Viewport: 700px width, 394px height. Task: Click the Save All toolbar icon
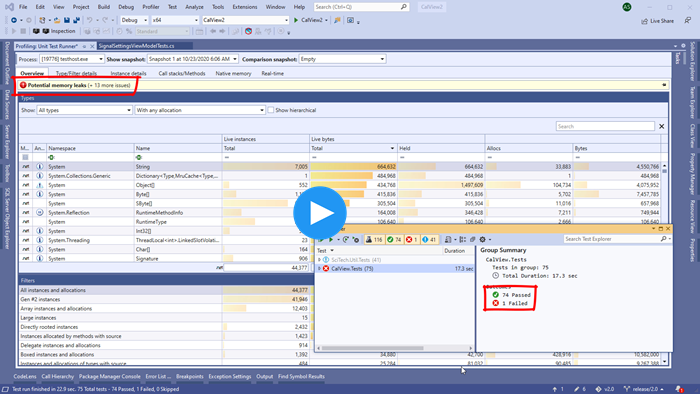click(x=76, y=20)
